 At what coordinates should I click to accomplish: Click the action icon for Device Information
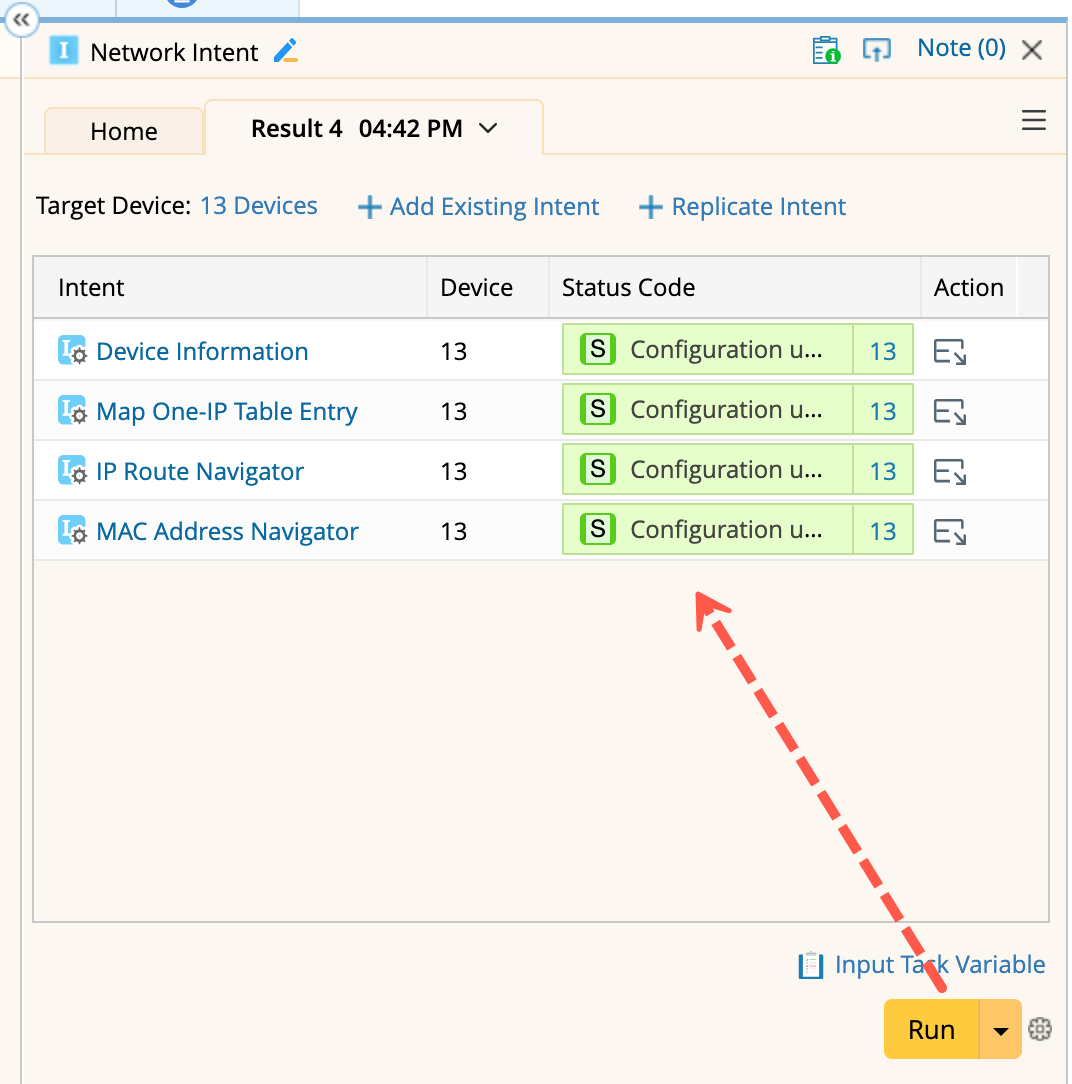coord(950,351)
